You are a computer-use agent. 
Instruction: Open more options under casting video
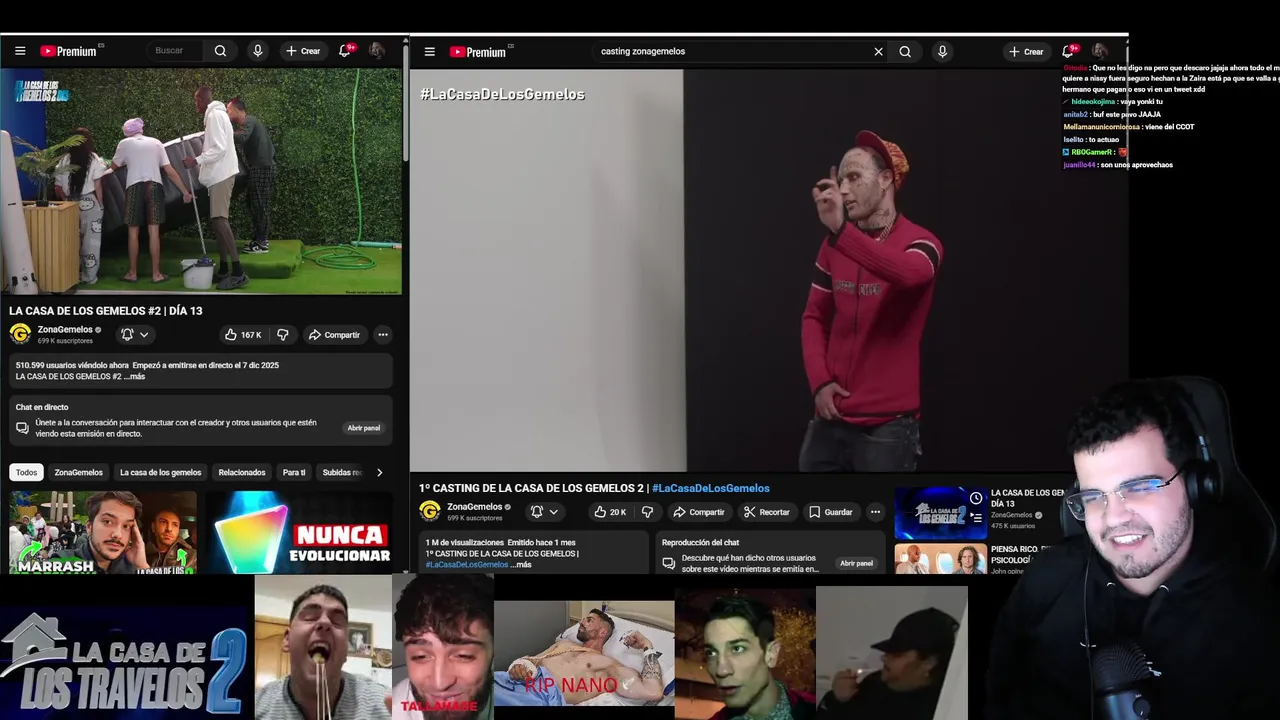875,512
